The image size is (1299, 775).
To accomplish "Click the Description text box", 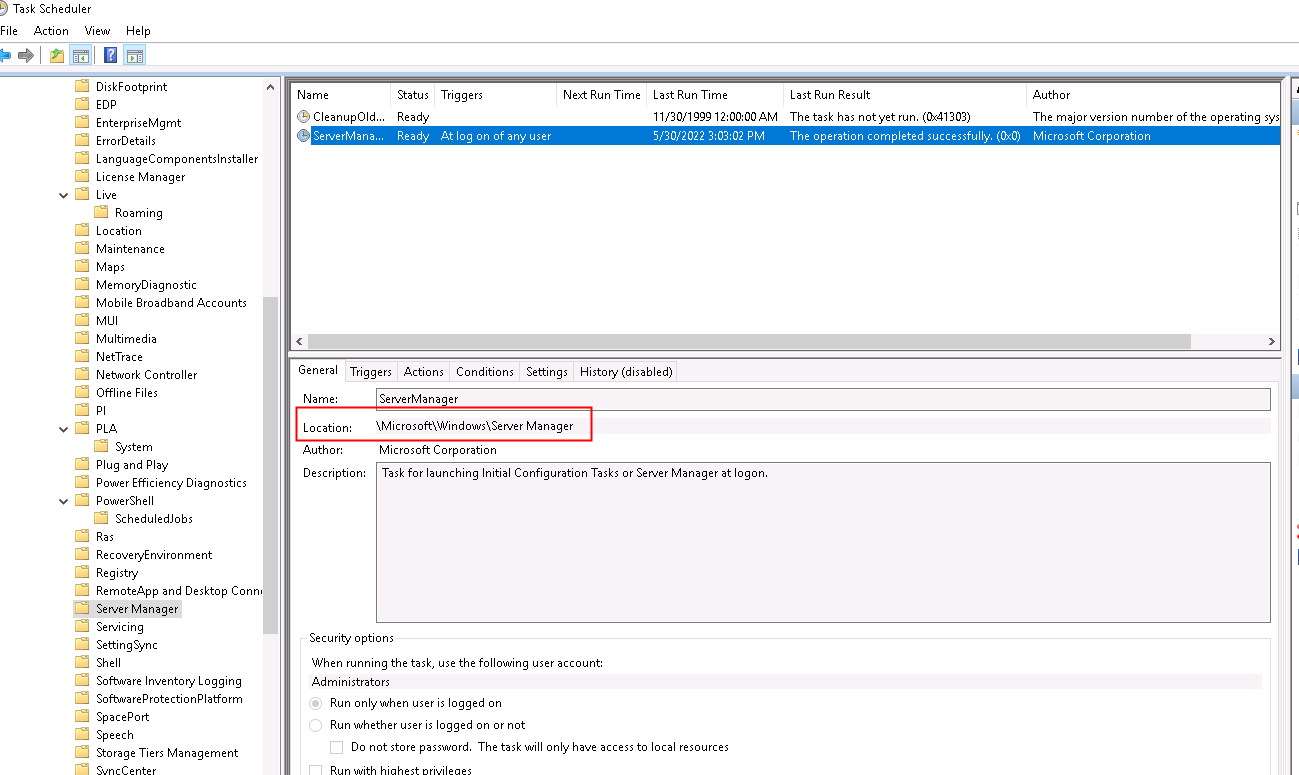I will [x=823, y=542].
